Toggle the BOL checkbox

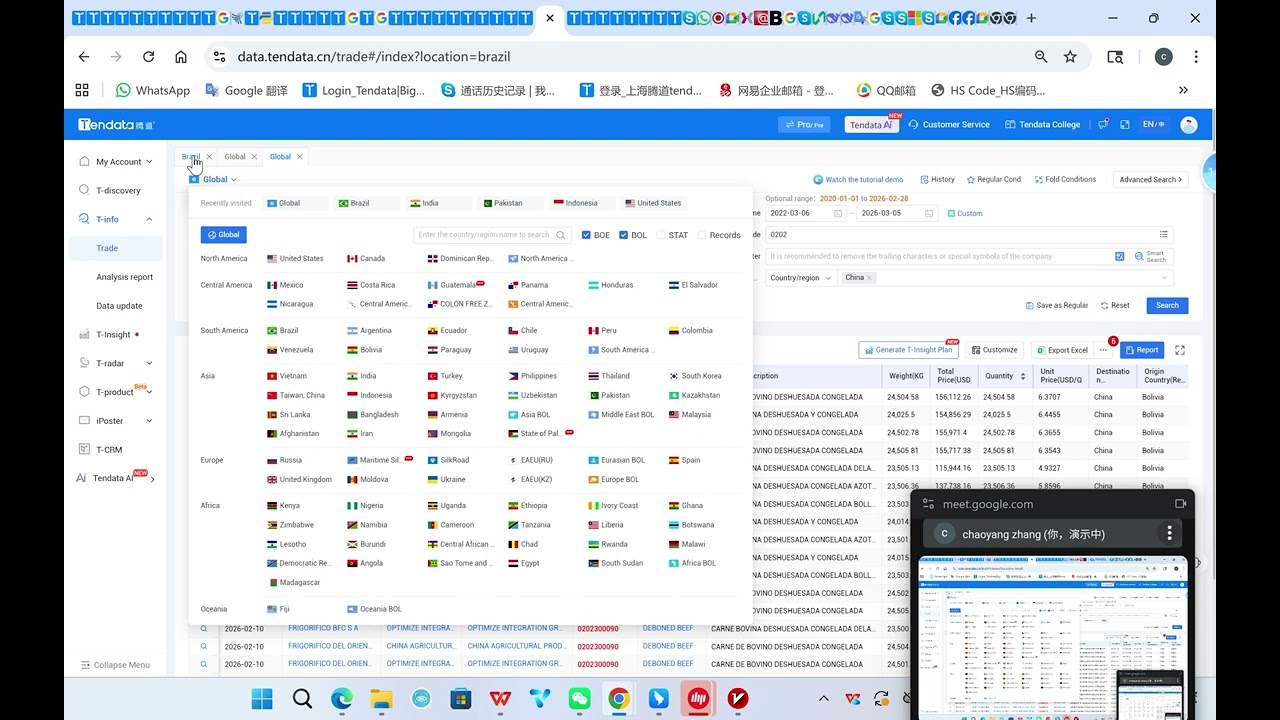tap(624, 235)
